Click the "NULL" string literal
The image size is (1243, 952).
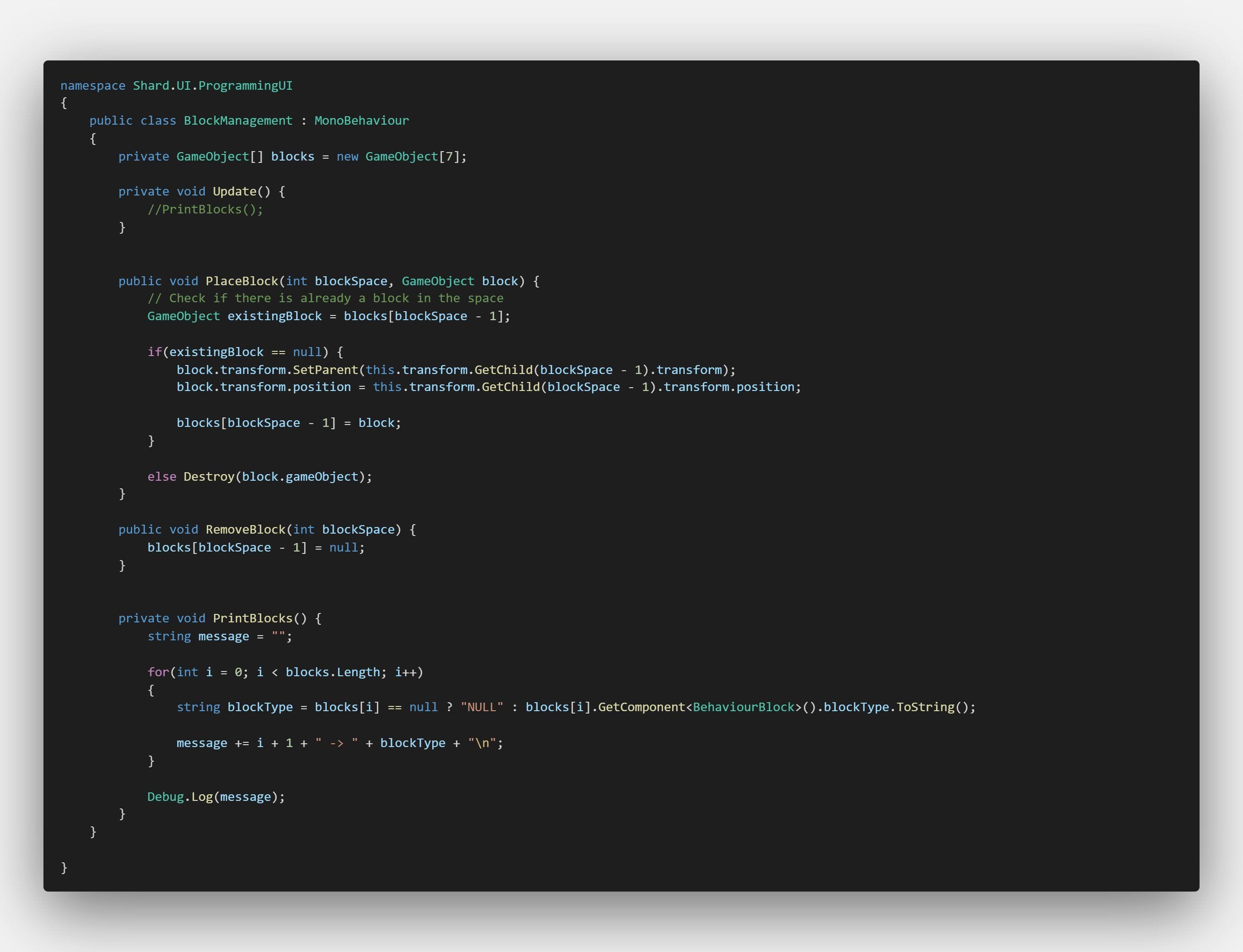[x=482, y=707]
